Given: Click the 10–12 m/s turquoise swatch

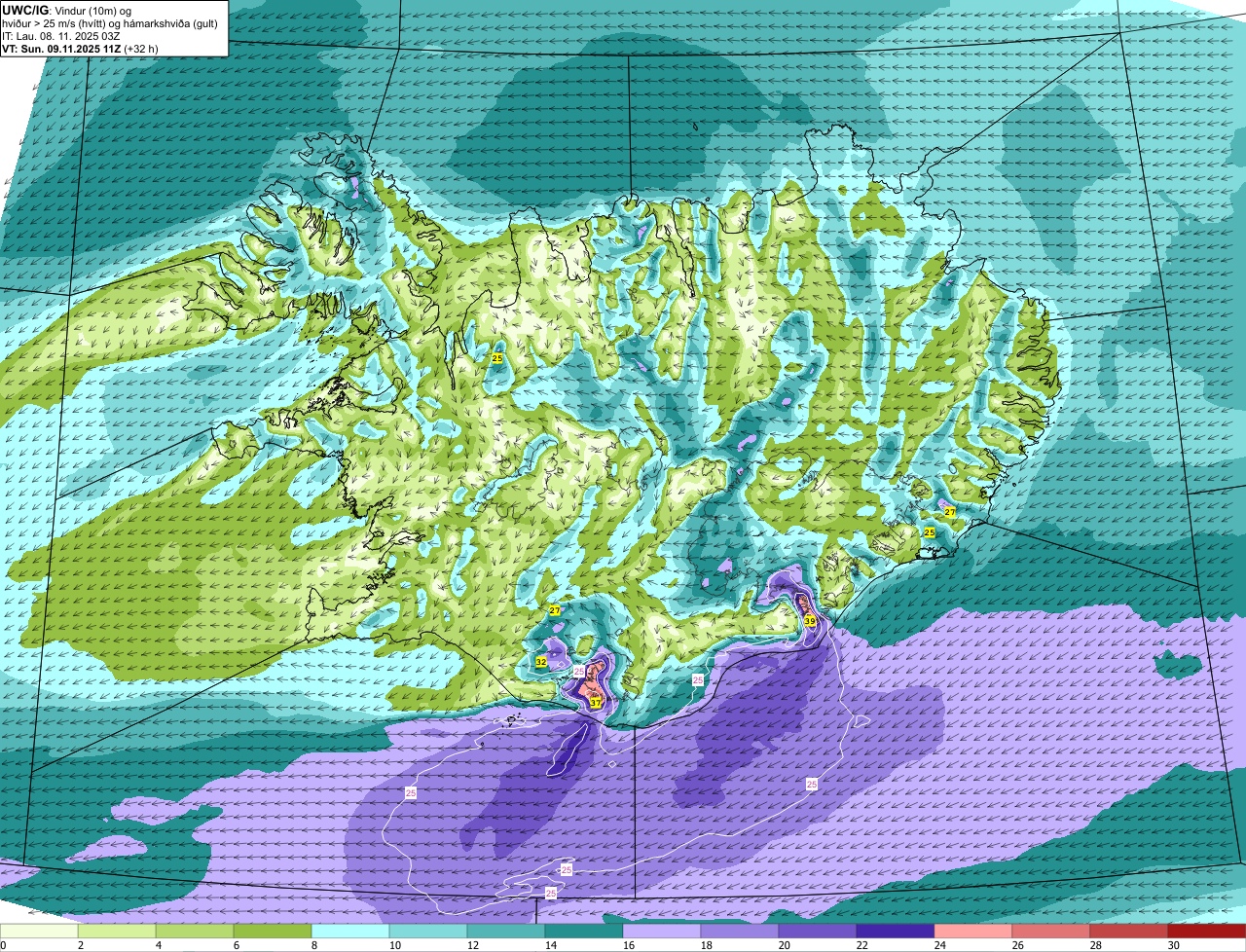Looking at the screenshot, I should pyautogui.click(x=428, y=931).
